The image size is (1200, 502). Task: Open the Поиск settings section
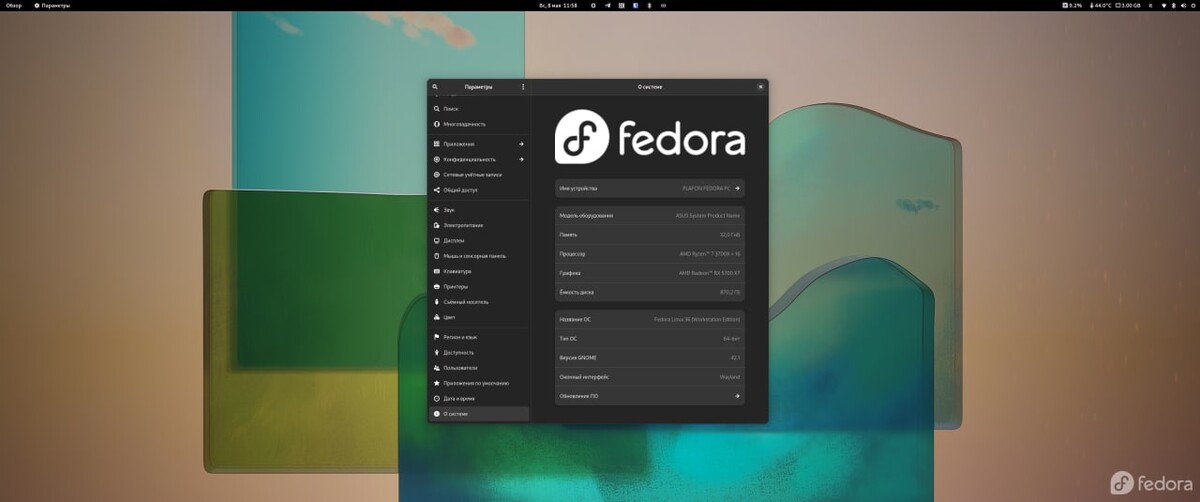point(478,108)
